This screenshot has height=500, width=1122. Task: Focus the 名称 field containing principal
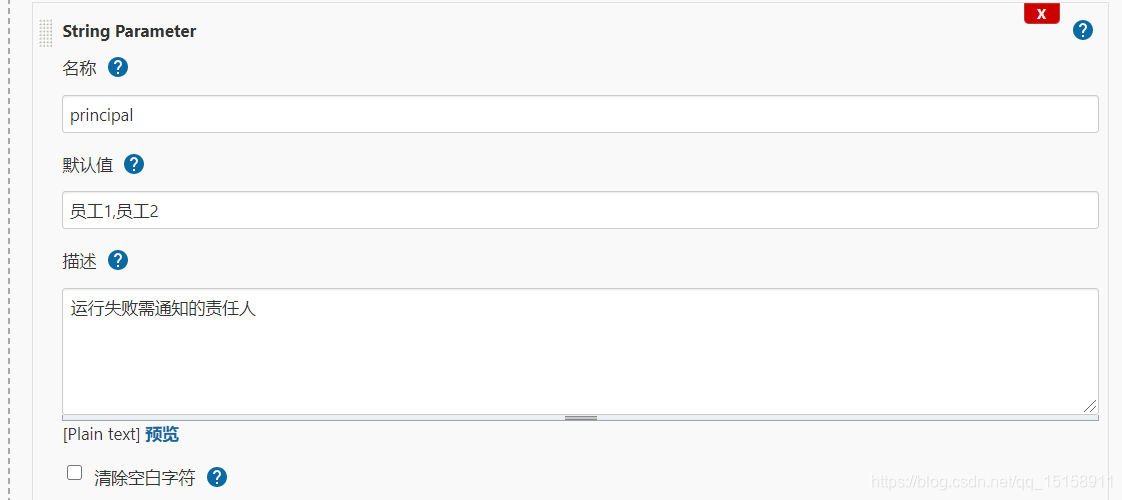pos(580,114)
